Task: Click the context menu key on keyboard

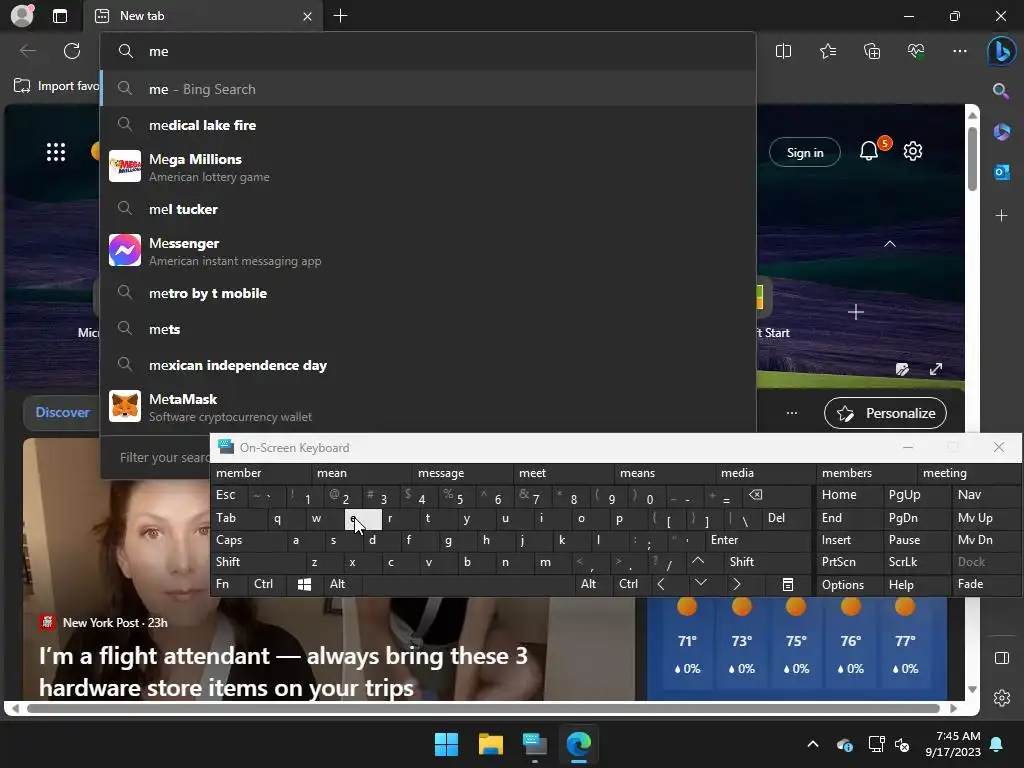Action: 788,584
